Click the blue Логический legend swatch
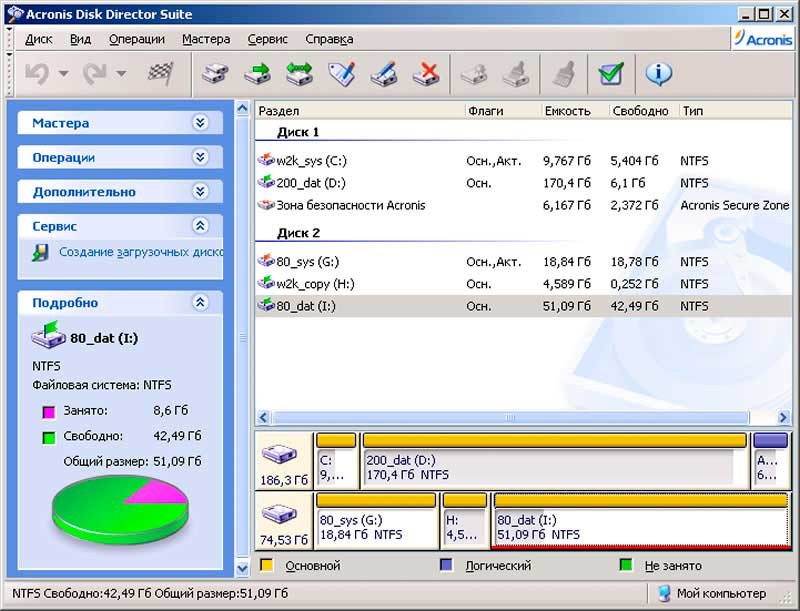This screenshot has width=800, height=611. (x=446, y=565)
